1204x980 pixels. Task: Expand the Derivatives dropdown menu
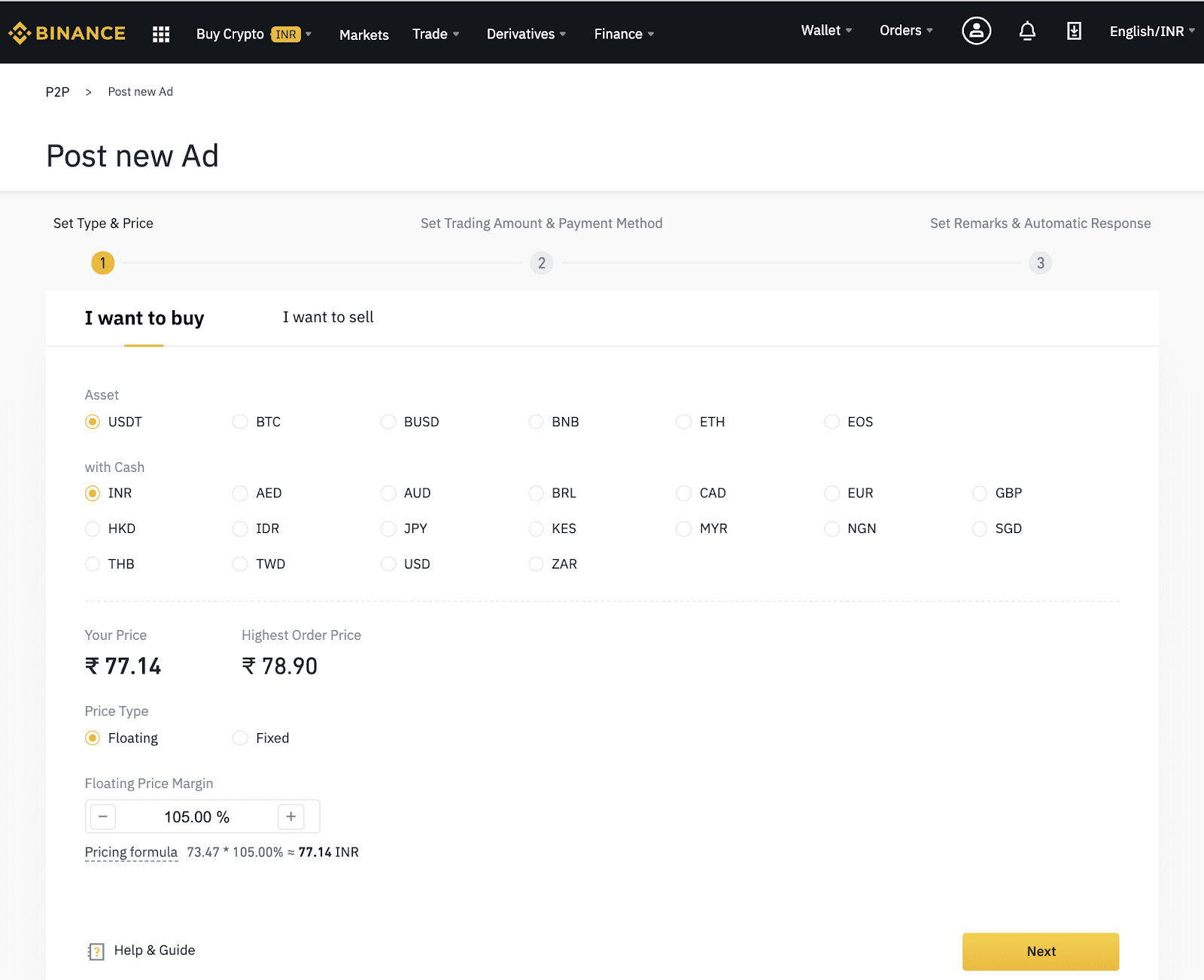tap(526, 34)
